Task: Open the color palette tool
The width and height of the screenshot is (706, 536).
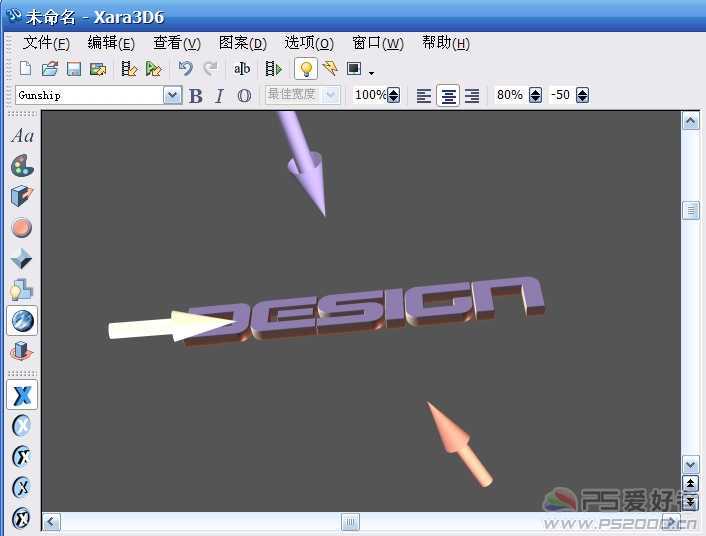Action: pyautogui.click(x=22, y=166)
